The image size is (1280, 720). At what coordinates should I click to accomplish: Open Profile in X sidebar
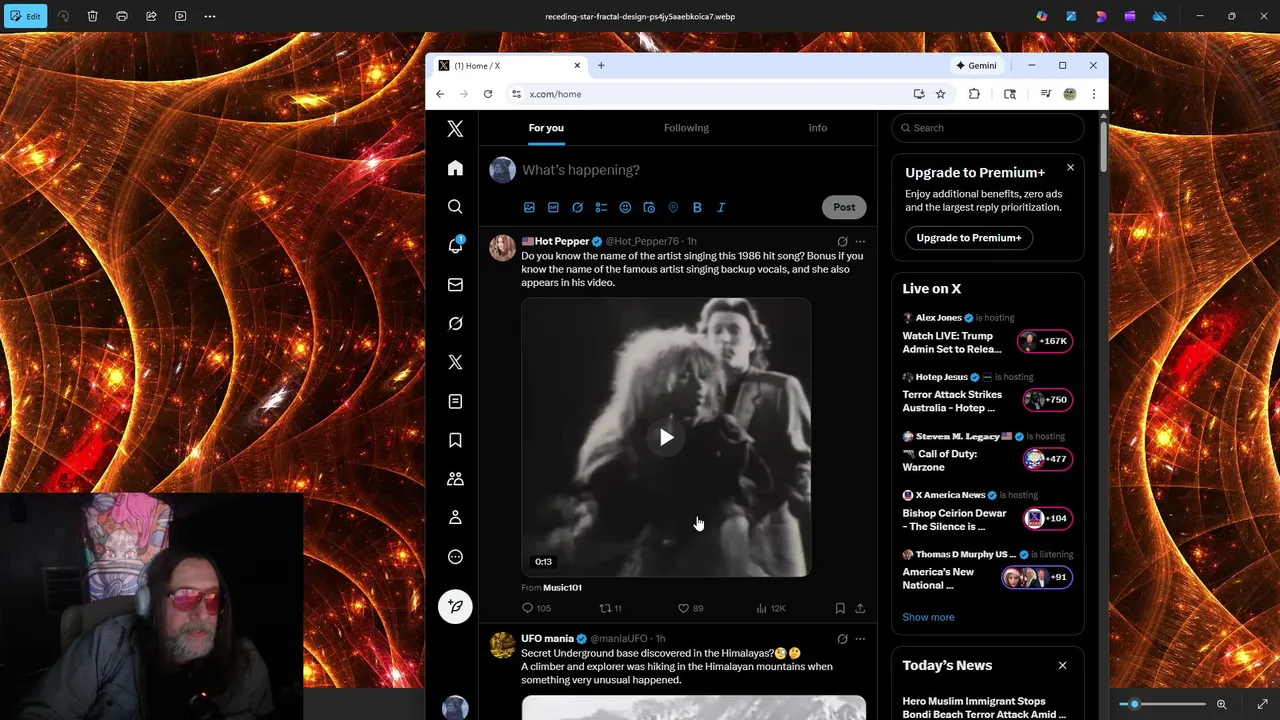coord(455,518)
